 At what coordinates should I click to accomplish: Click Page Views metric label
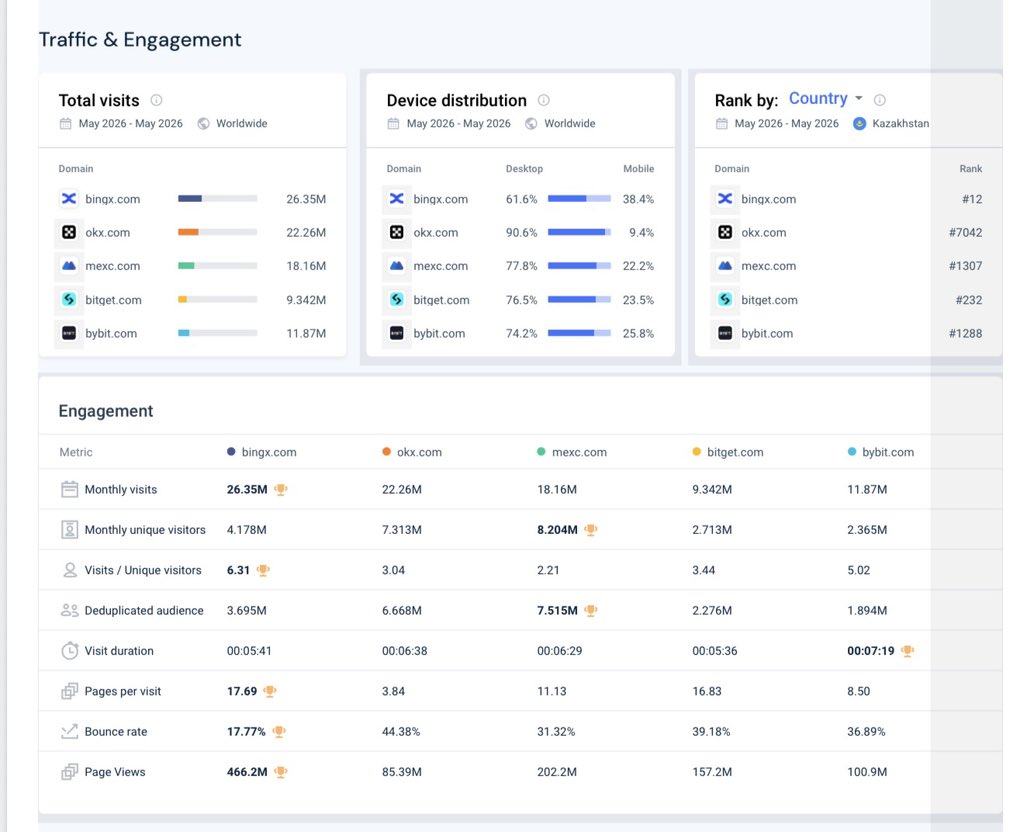pyautogui.click(x=115, y=772)
